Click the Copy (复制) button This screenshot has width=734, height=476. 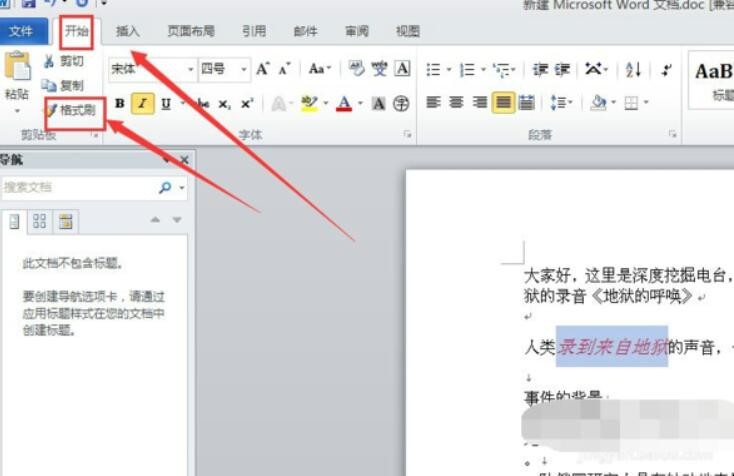pyautogui.click(x=63, y=86)
